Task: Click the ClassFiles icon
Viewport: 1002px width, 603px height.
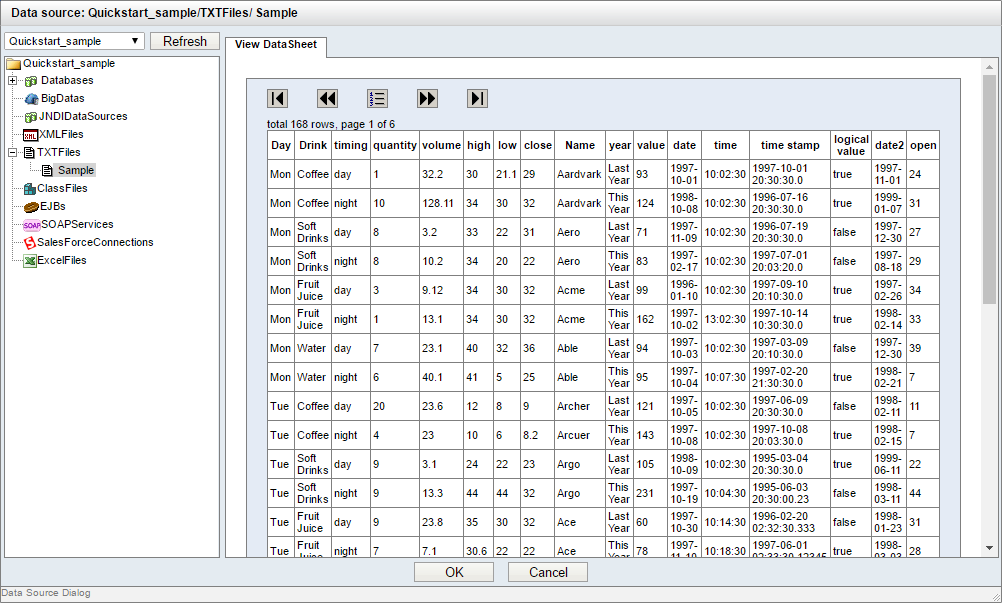Action: [x=29, y=188]
